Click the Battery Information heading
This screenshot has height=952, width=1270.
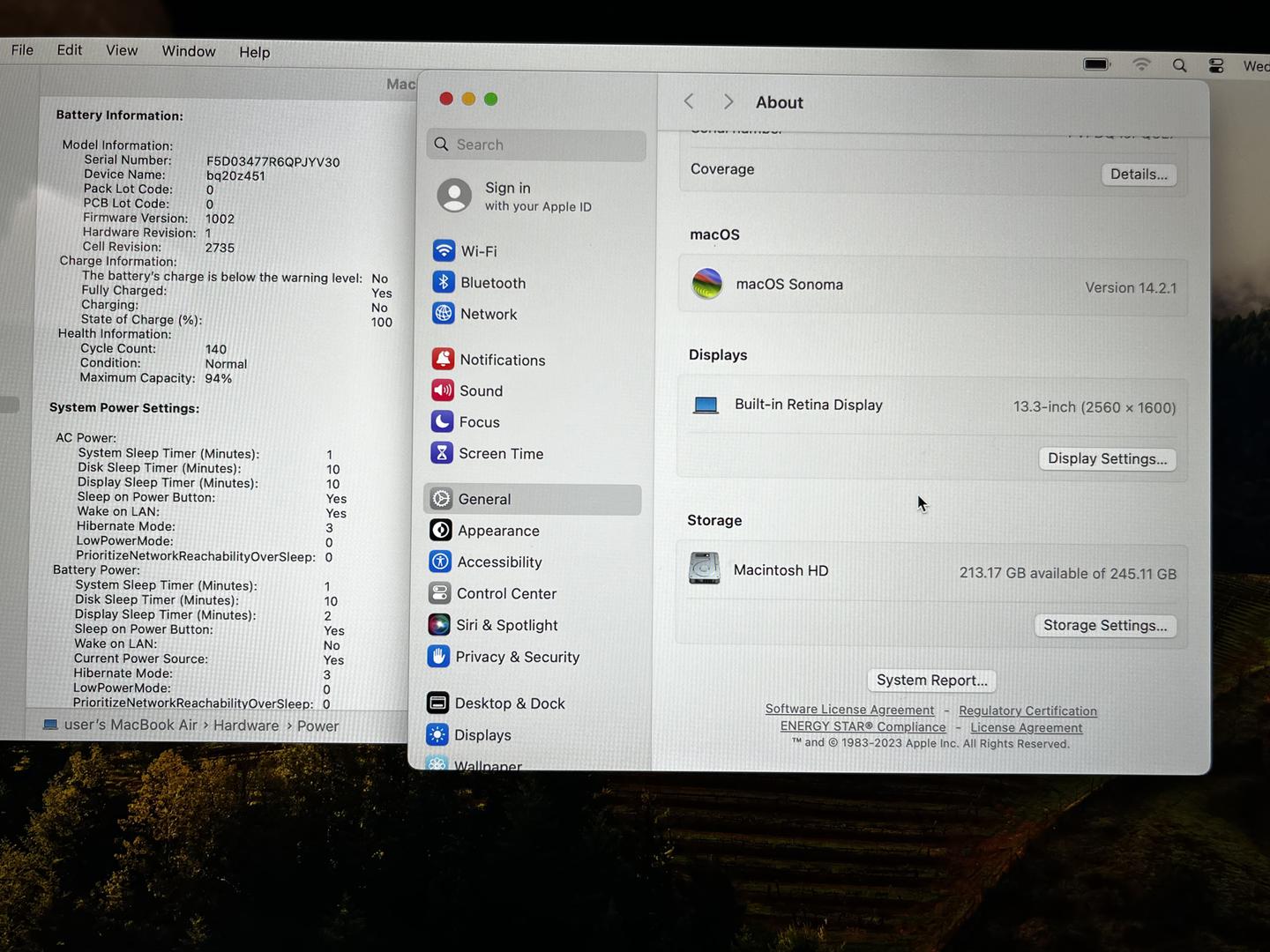[x=119, y=115]
